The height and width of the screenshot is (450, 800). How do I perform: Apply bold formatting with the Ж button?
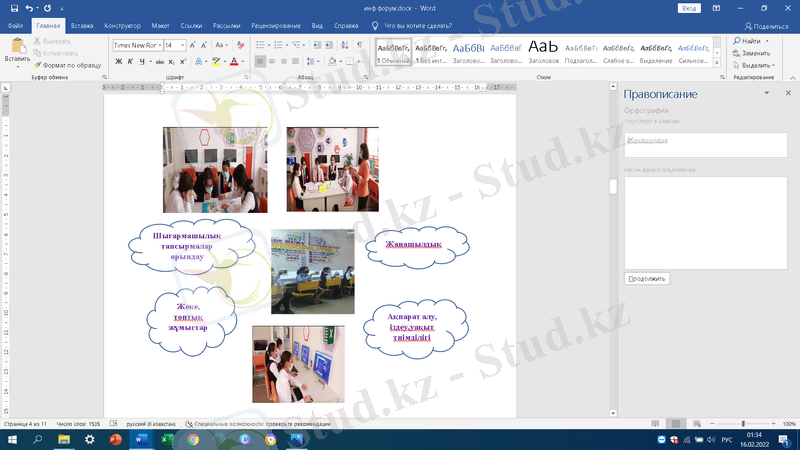(117, 61)
